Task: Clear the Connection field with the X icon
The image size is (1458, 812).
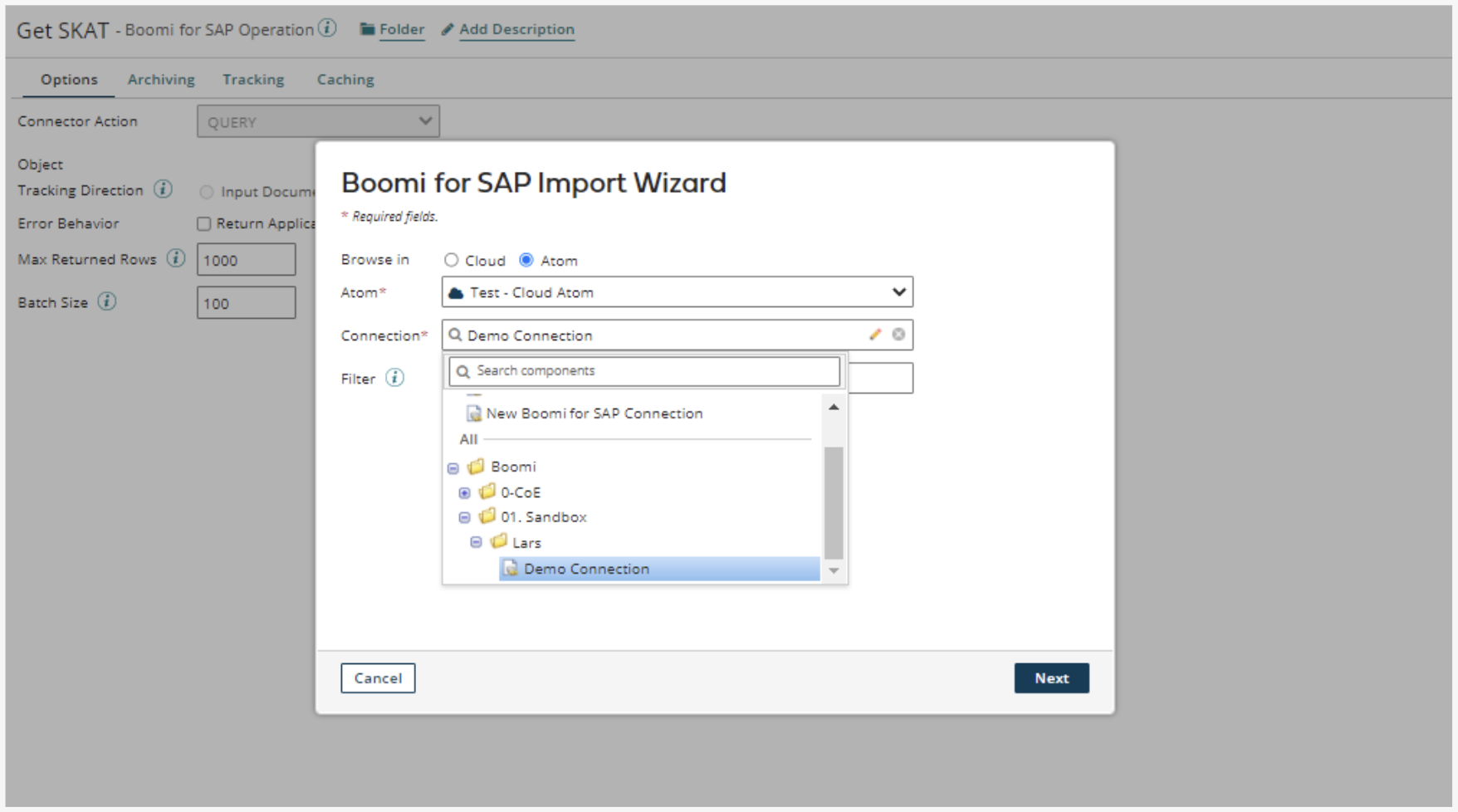Action: pyautogui.click(x=898, y=335)
